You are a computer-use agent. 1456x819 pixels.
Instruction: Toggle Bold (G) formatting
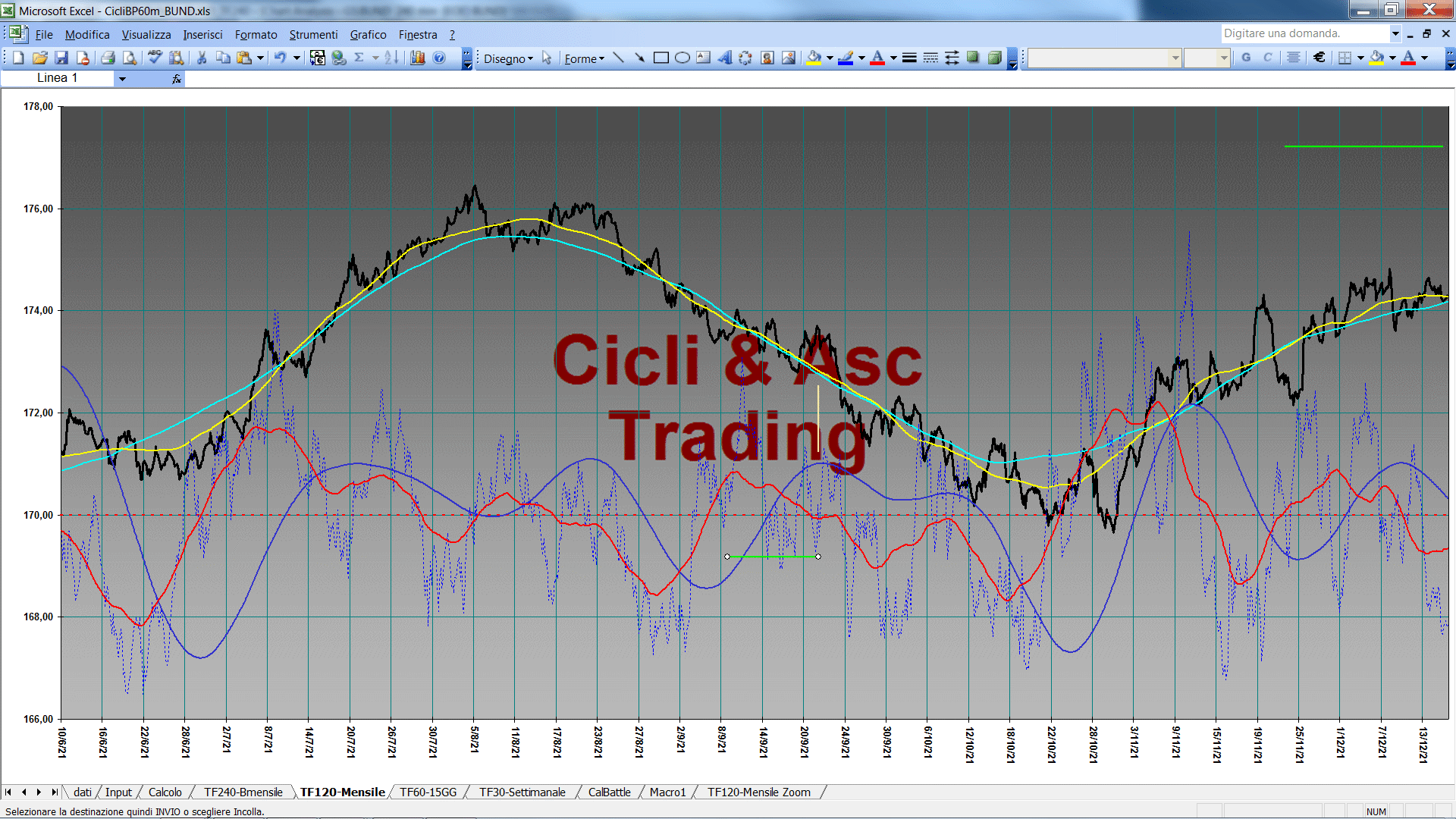point(1246,58)
